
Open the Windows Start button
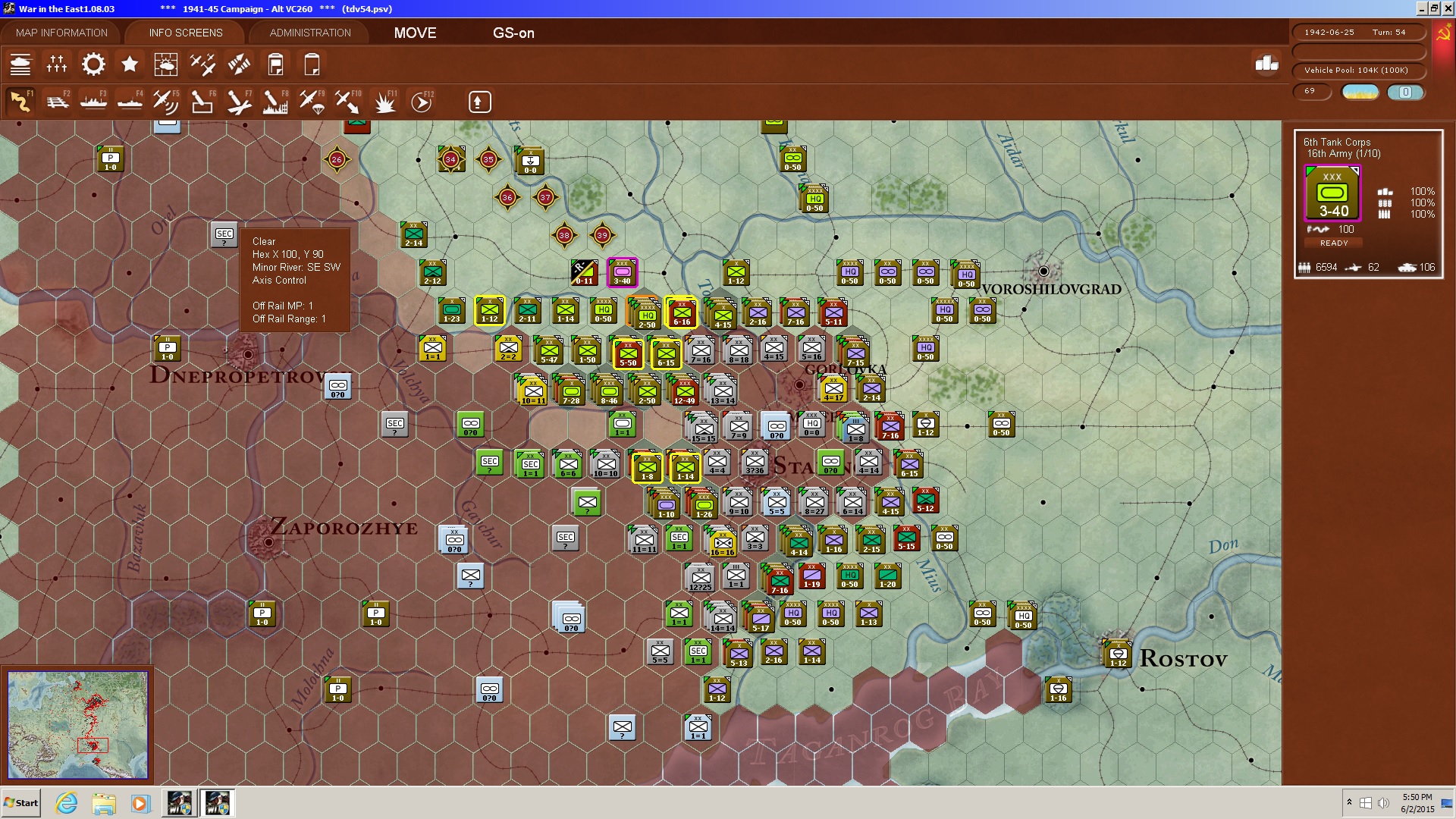coord(21,803)
